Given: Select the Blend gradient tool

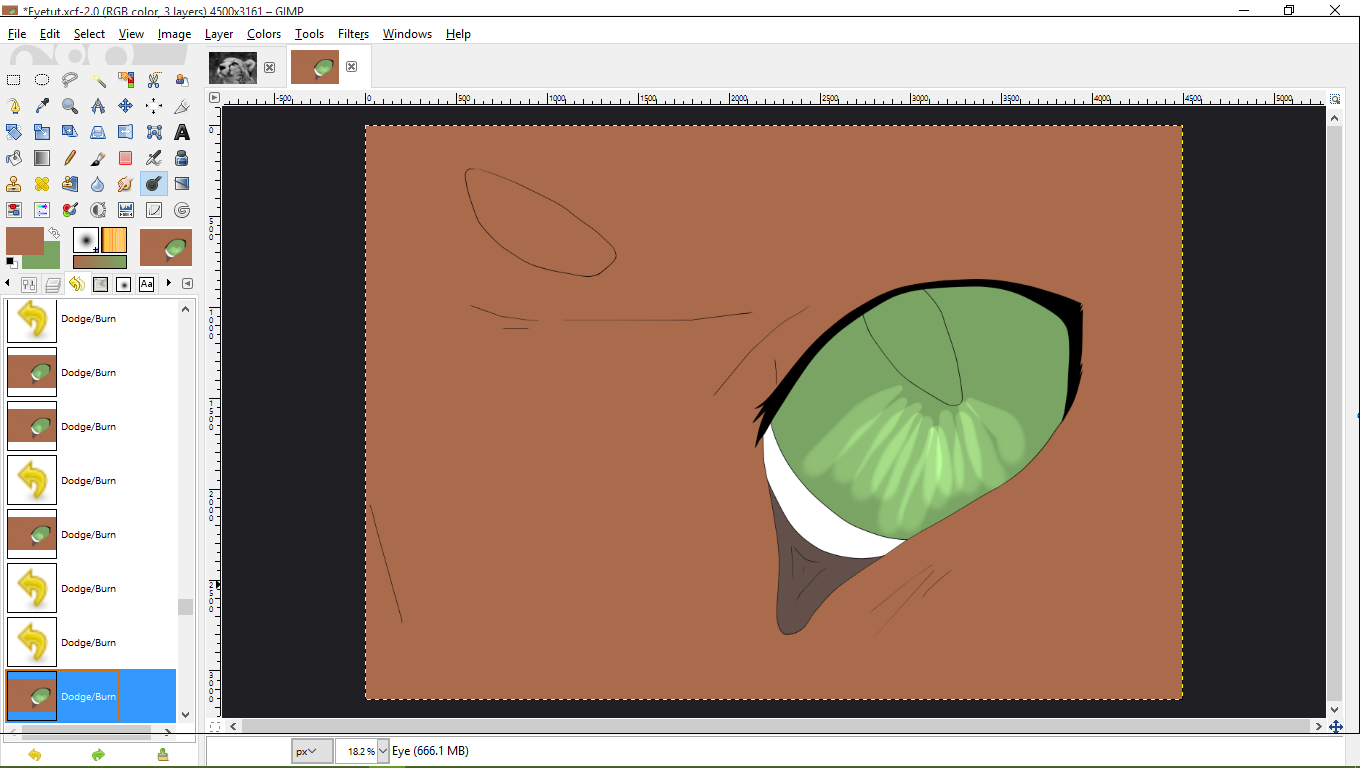Looking at the screenshot, I should tap(42, 158).
